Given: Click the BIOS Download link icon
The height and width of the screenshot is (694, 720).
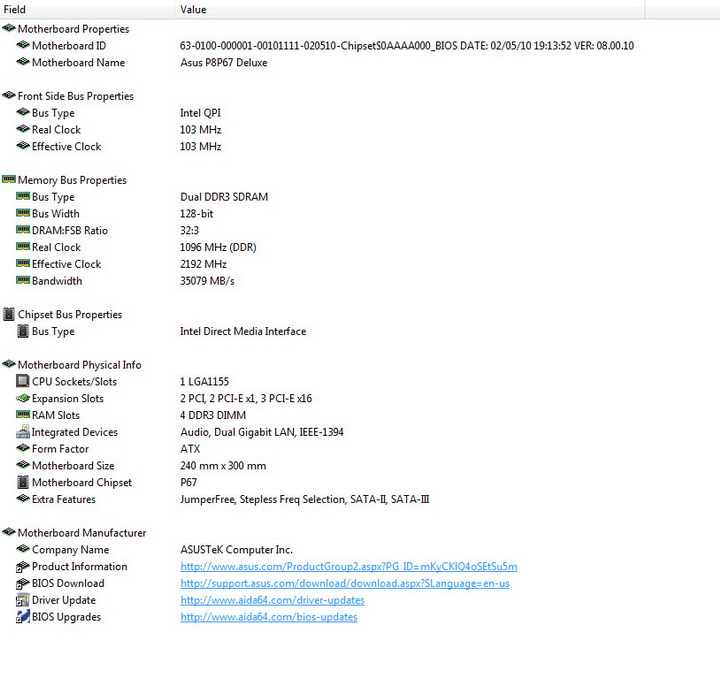Looking at the screenshot, I should point(22,584).
